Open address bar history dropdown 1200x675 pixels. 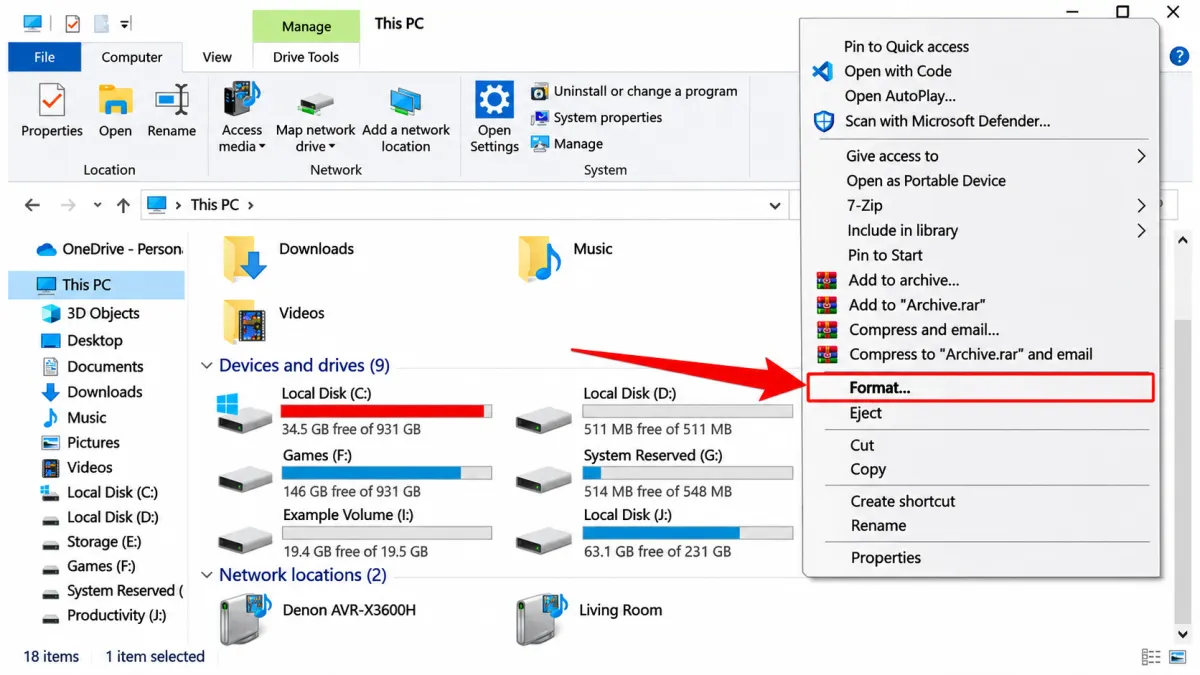[x=775, y=205]
